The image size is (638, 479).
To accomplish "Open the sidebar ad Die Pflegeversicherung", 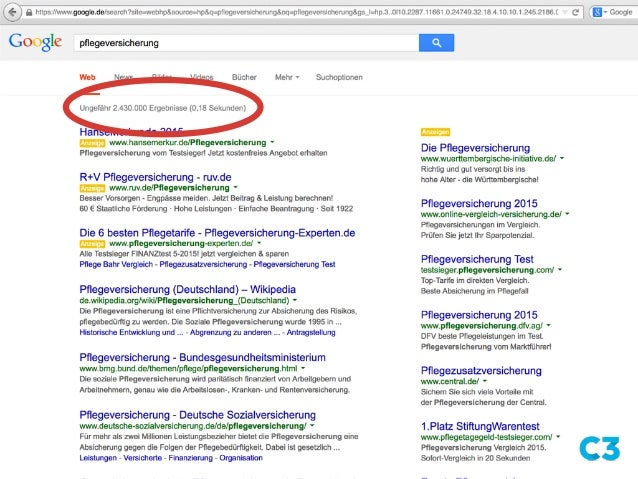I will 475,148.
